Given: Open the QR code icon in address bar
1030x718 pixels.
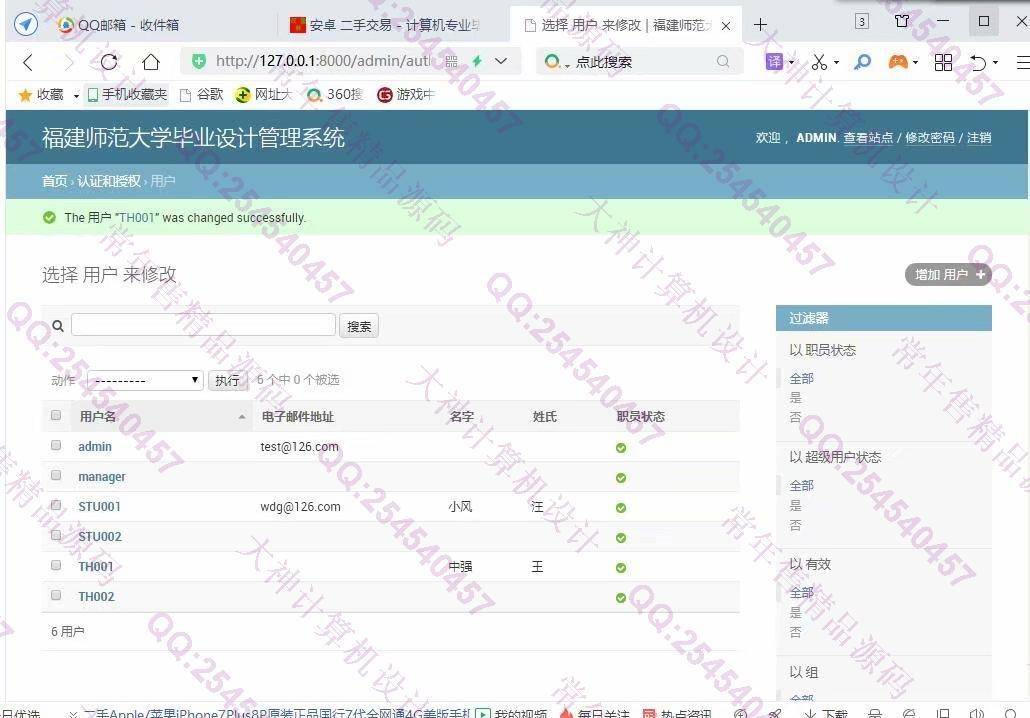Looking at the screenshot, I should tap(451, 62).
